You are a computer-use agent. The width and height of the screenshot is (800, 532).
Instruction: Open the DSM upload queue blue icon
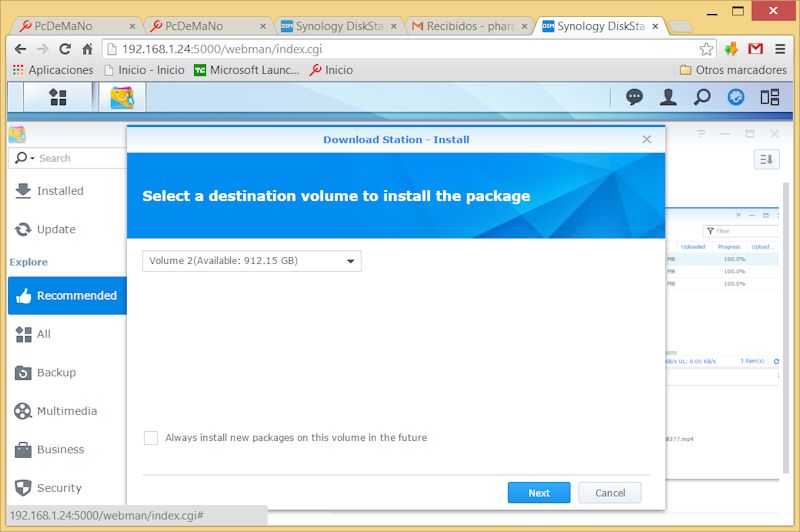[736, 97]
